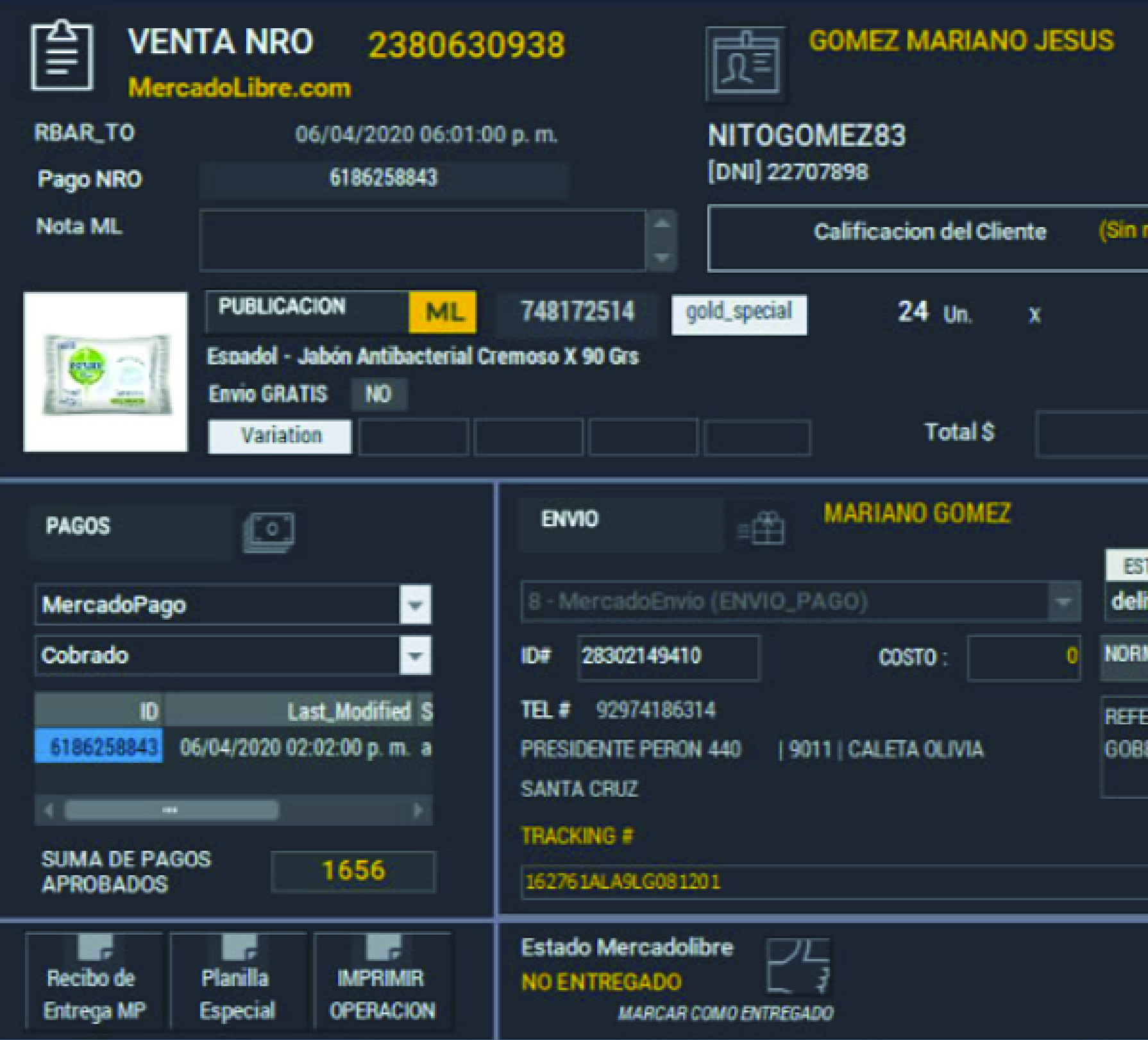Click the publication number 748172514

coord(577,312)
